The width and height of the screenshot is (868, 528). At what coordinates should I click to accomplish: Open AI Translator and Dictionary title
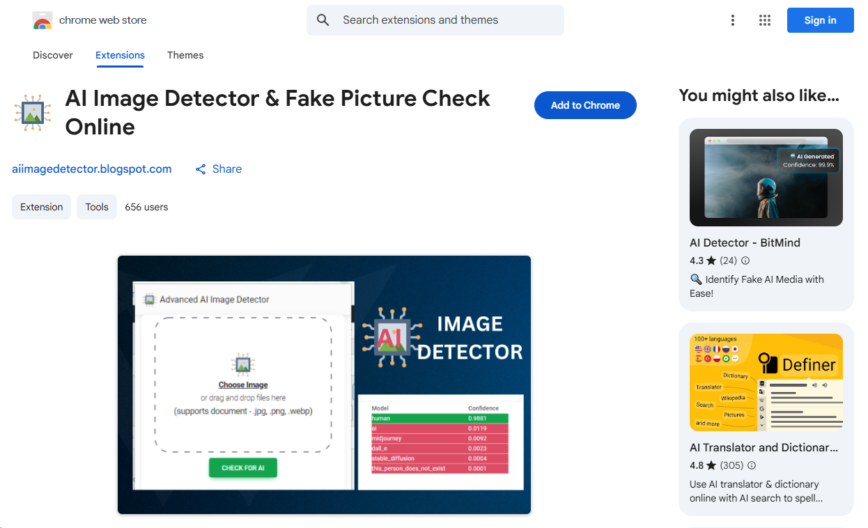coord(763,448)
